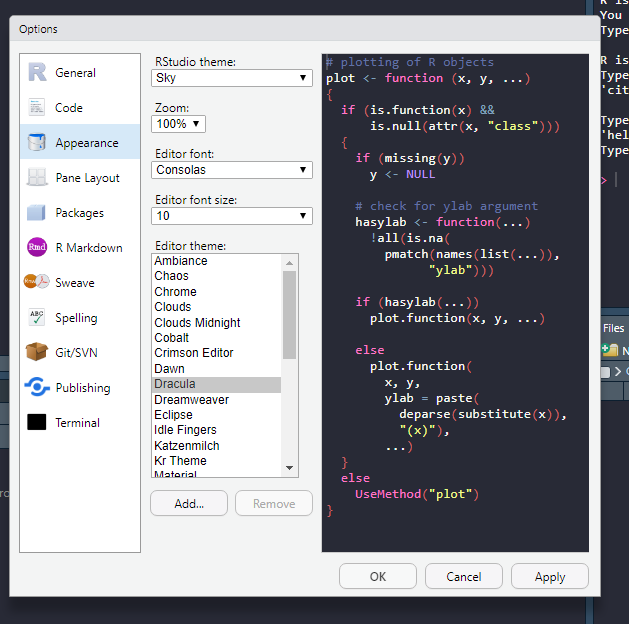The image size is (629, 624).
Task: Click the editor theme list scrollbar thumb
Action: [x=289, y=315]
